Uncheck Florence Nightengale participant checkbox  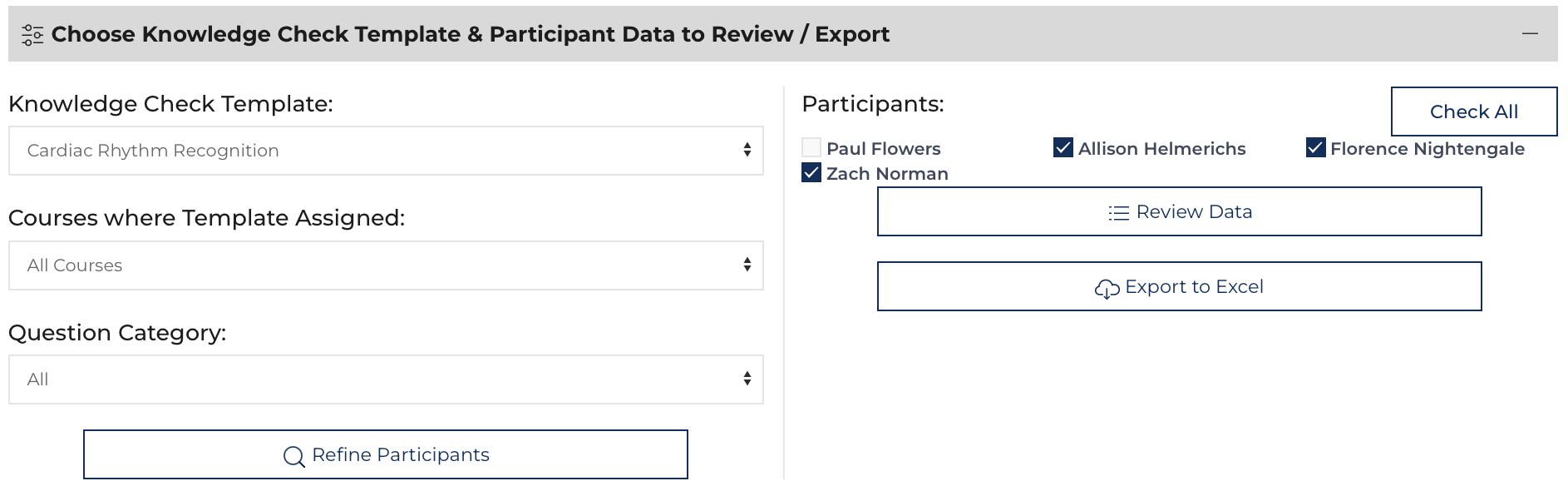(1315, 148)
